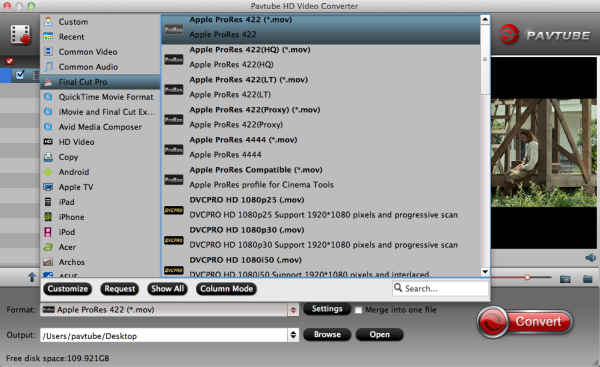Open the snapshot camera icon

pos(565,279)
